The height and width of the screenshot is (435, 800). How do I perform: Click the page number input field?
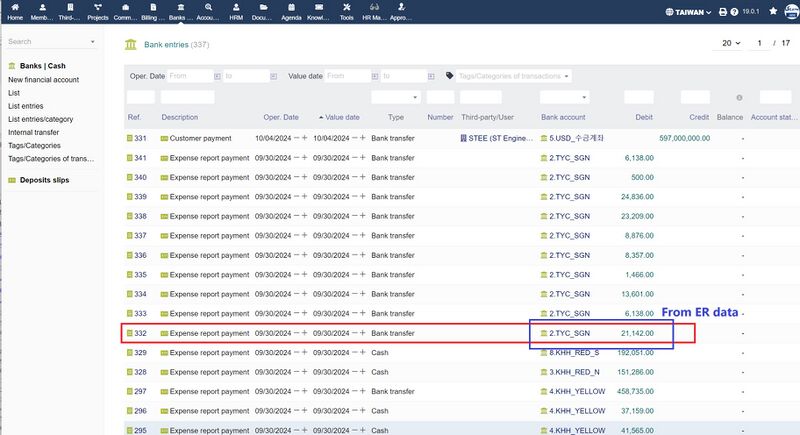tap(761, 44)
